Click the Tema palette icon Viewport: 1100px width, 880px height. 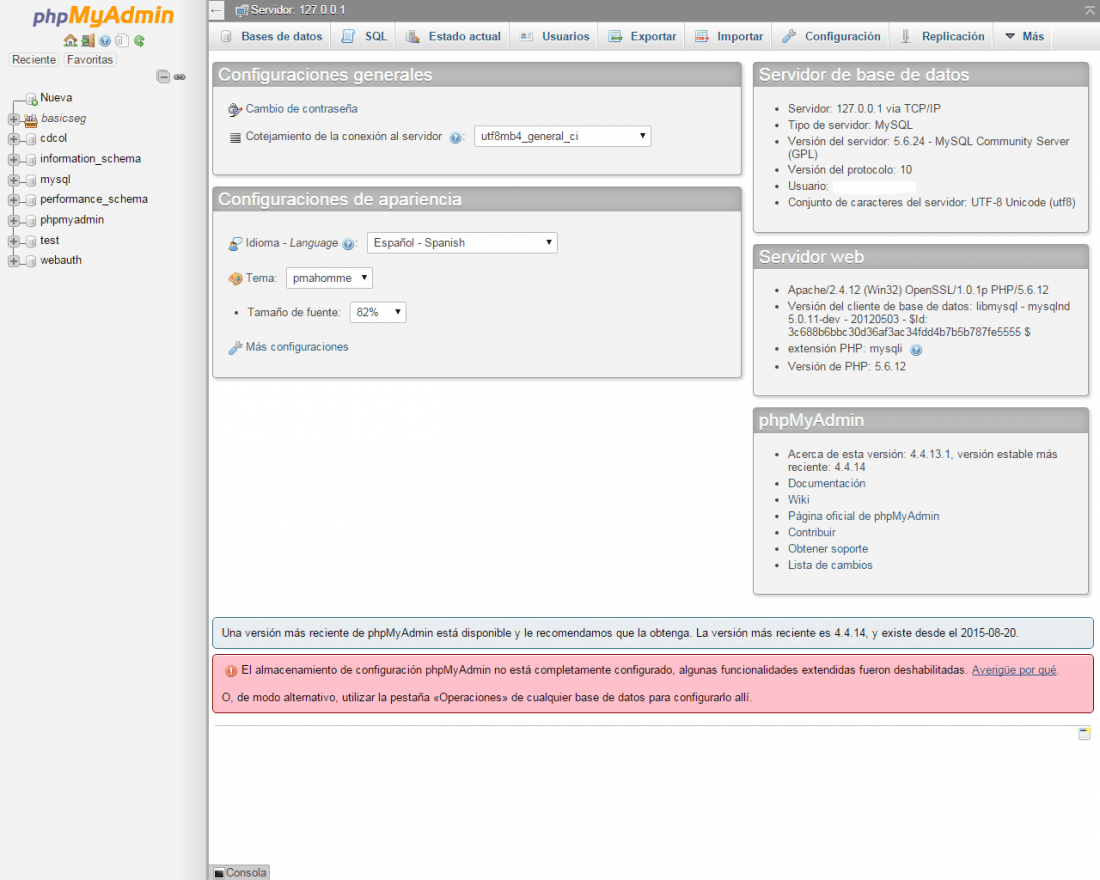point(235,279)
